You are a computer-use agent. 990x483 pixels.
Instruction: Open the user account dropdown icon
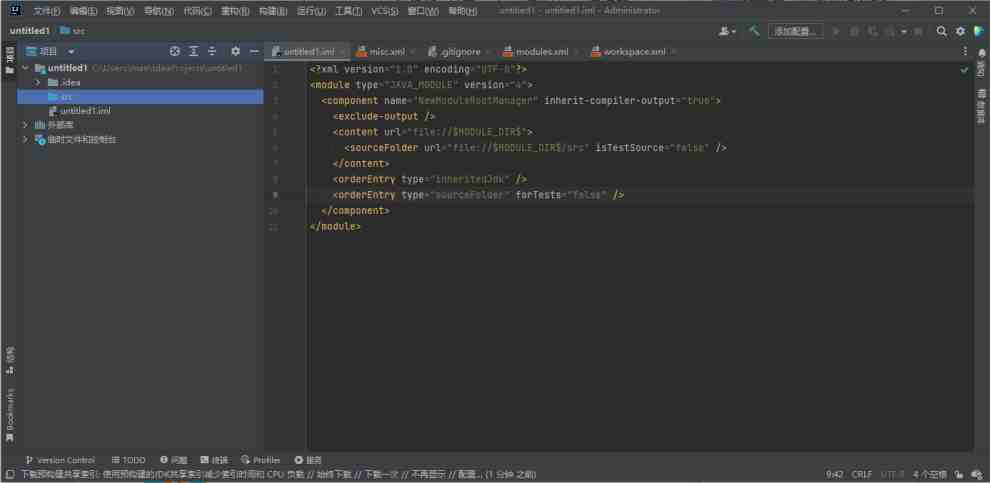tap(727, 31)
